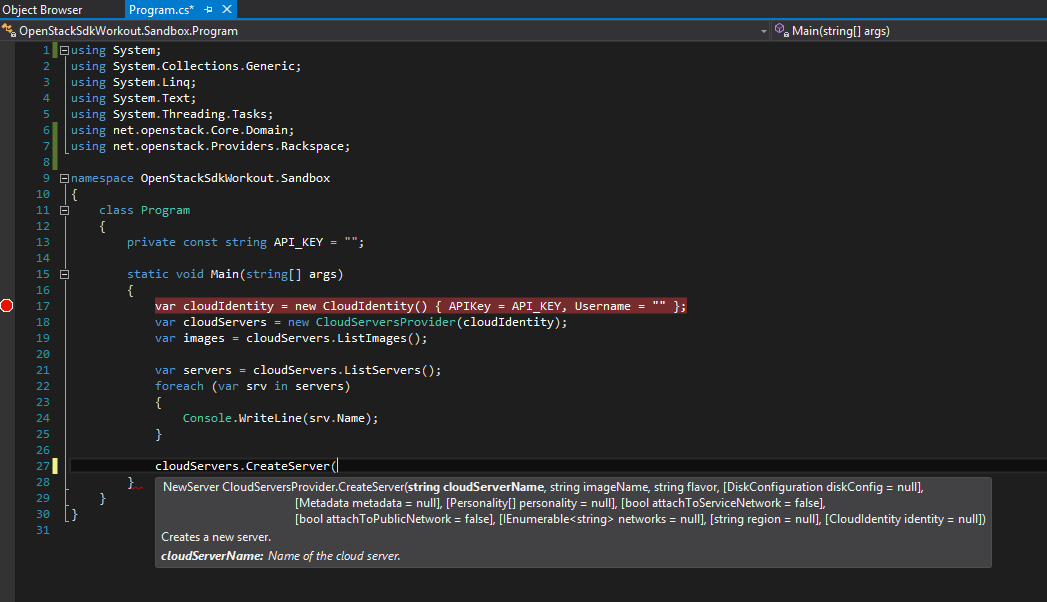
Task: Open the class navigation dropdown arrow
Action: pyautogui.click(x=762, y=31)
